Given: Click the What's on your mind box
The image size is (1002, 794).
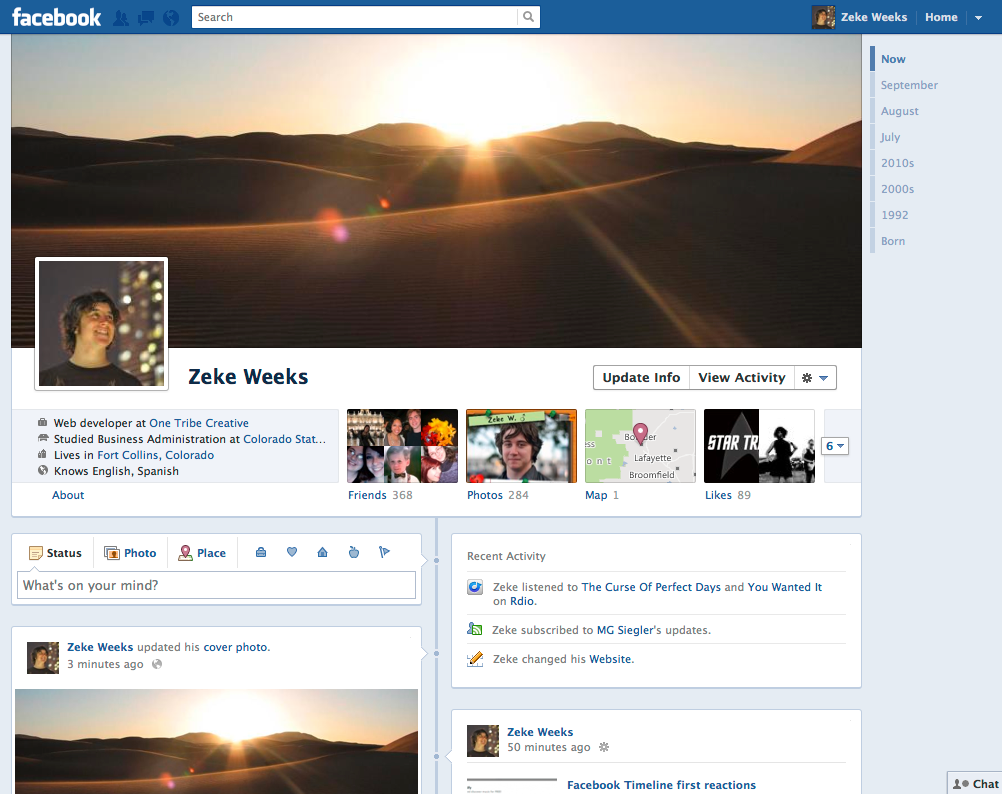Looking at the screenshot, I should (216, 585).
